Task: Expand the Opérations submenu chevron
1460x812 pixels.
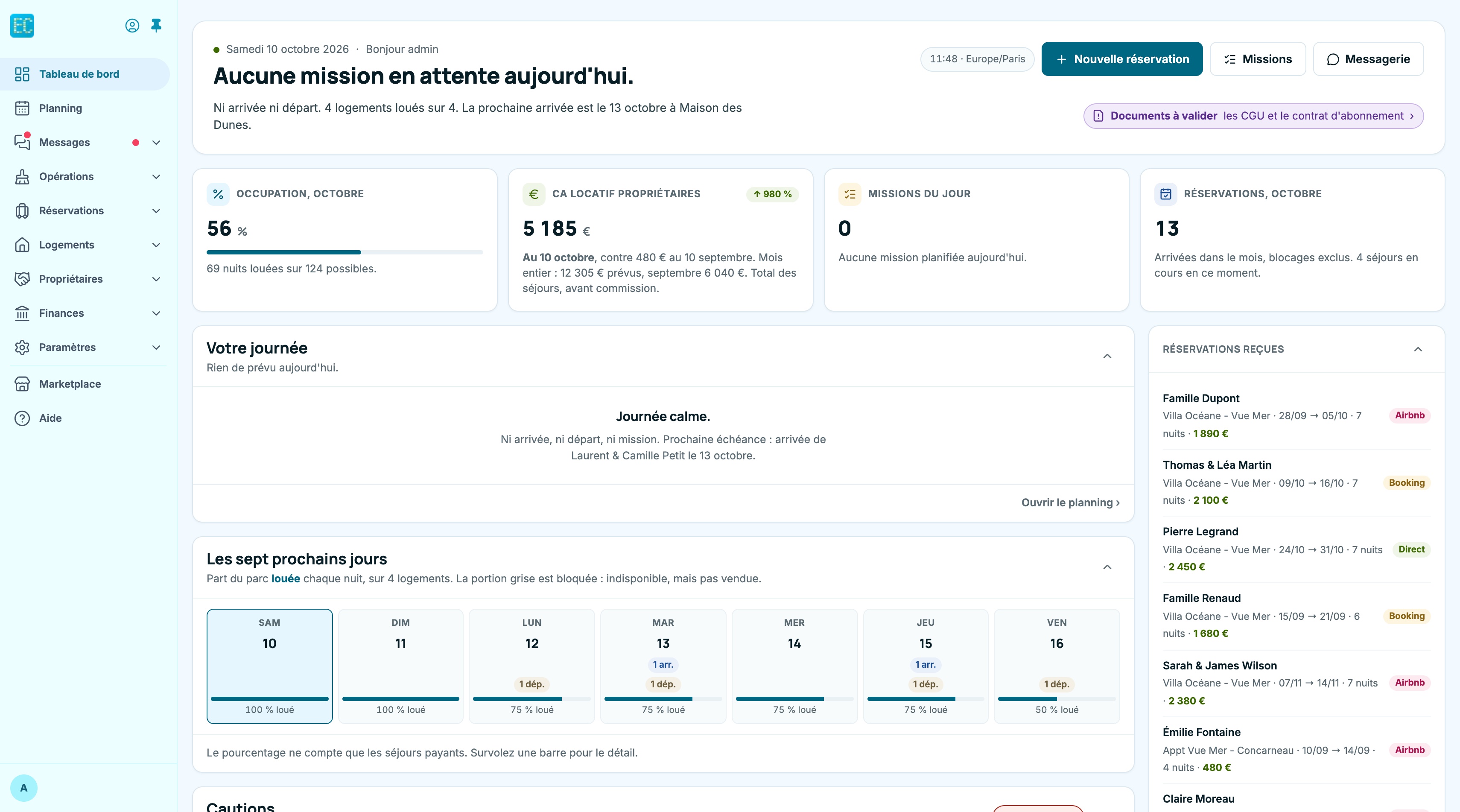Action: point(156,177)
